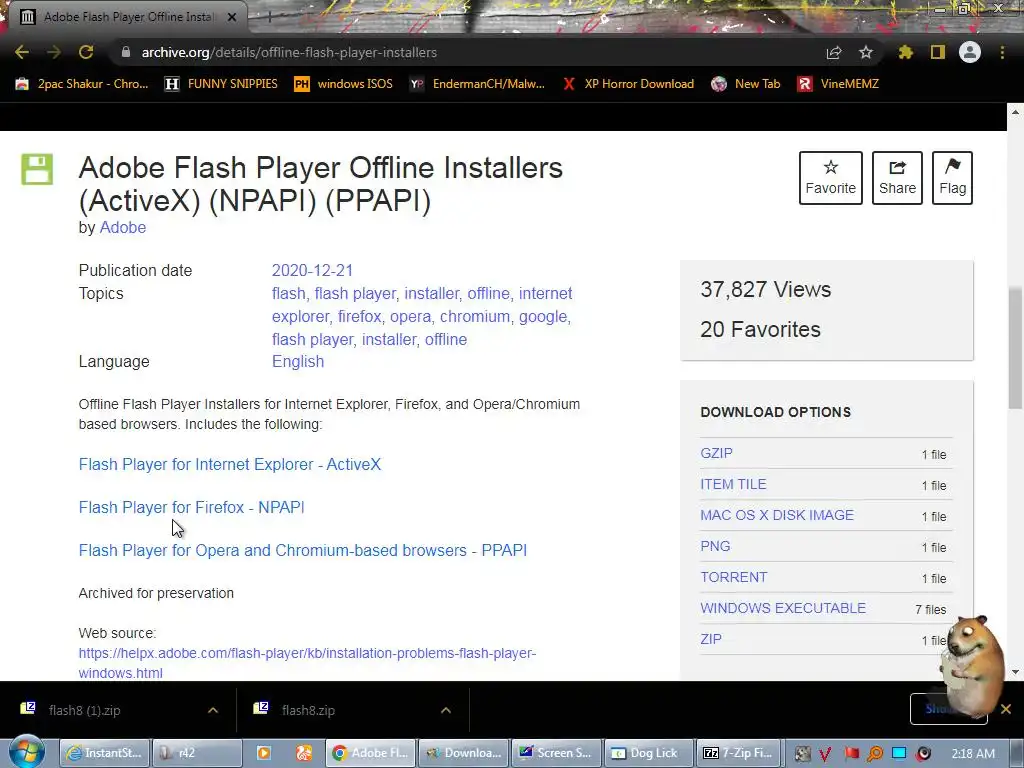Click the scrollbar up arrow
The image size is (1024, 768).
point(1015,112)
